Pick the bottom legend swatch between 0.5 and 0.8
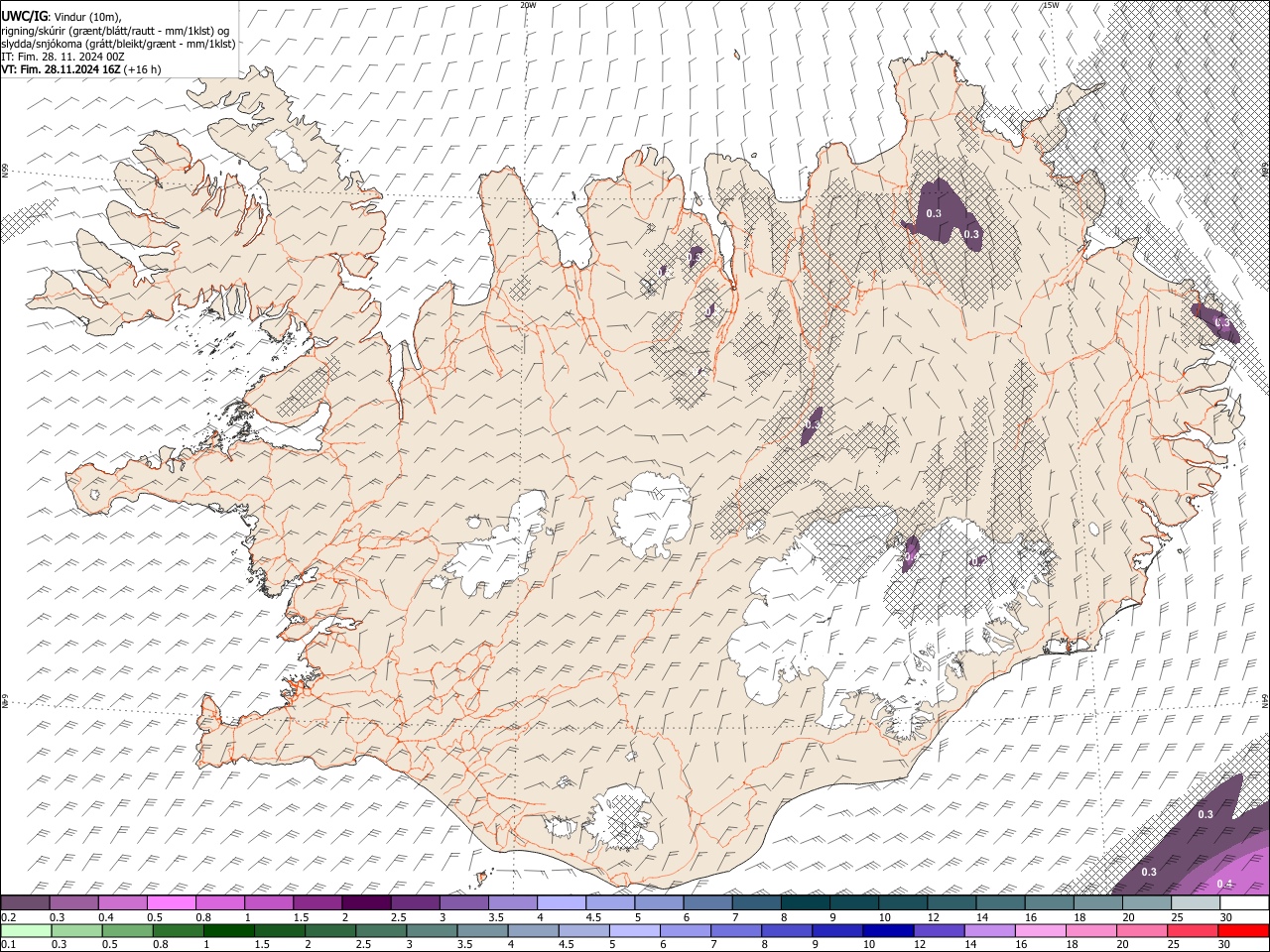 coord(127,931)
